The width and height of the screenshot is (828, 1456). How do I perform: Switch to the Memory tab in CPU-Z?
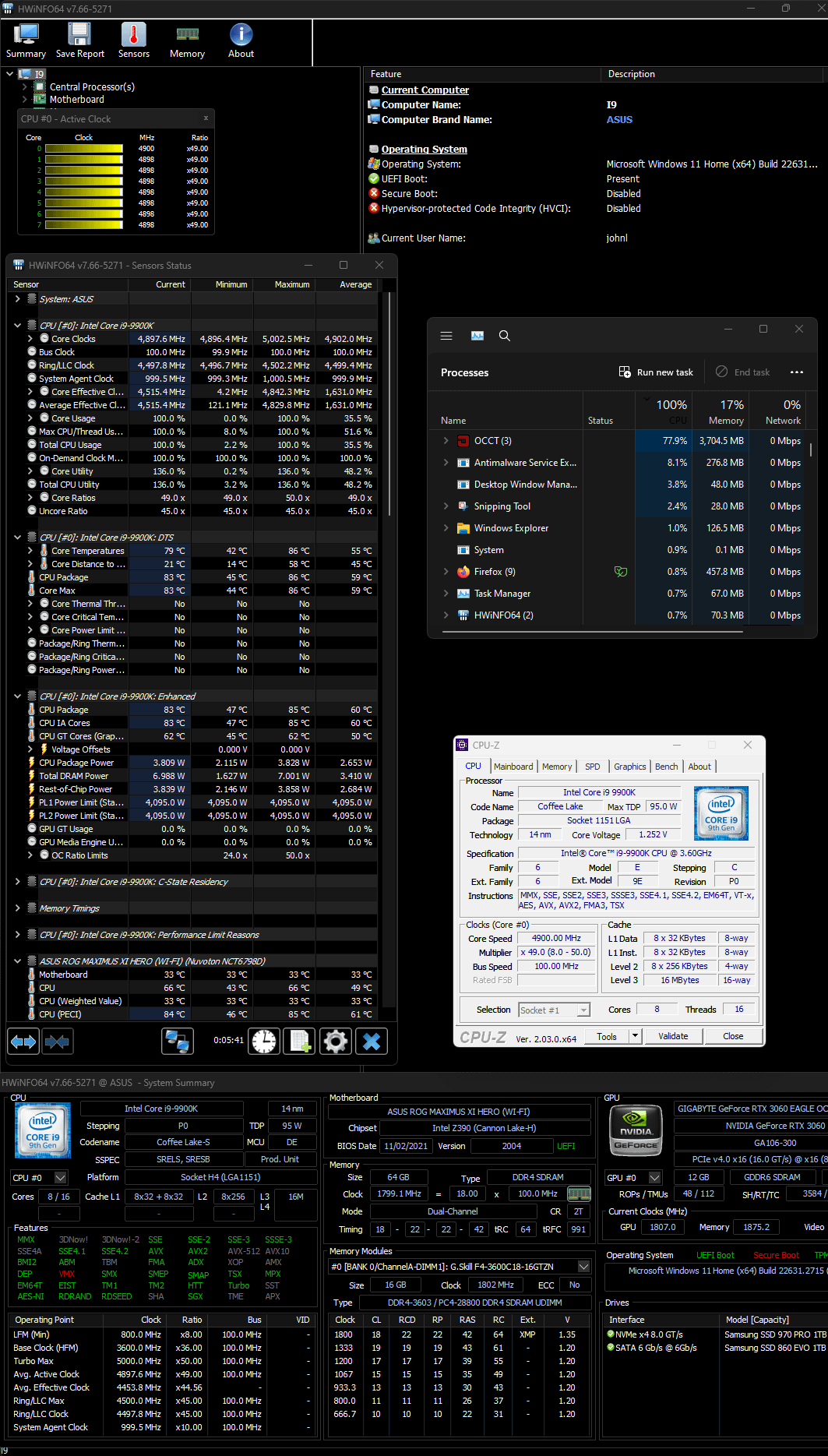[557, 767]
